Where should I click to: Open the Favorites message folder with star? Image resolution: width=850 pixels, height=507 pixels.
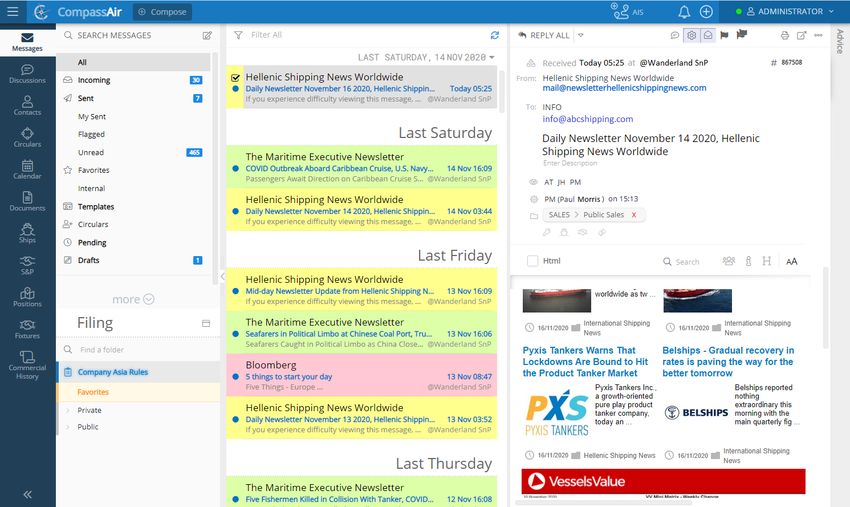pos(133,170)
